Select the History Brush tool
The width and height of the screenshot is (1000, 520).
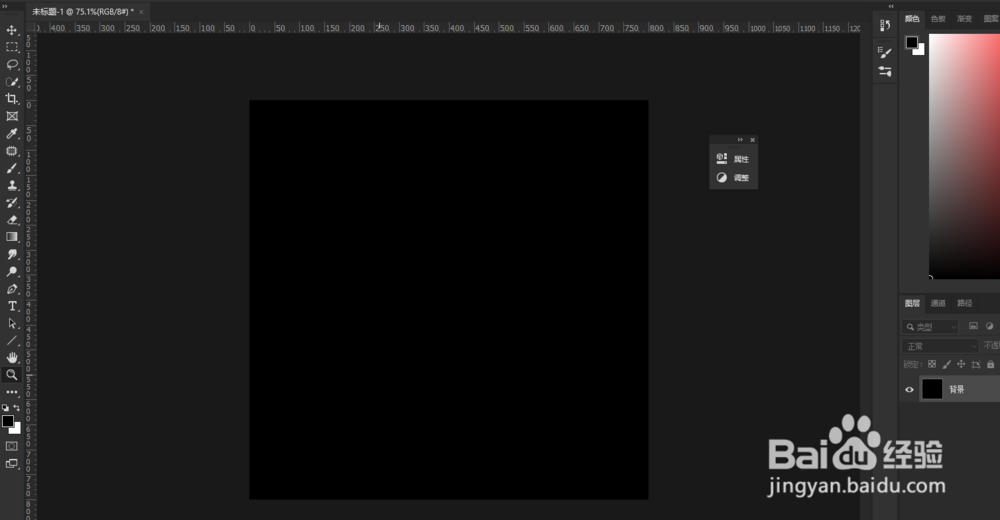coord(11,203)
